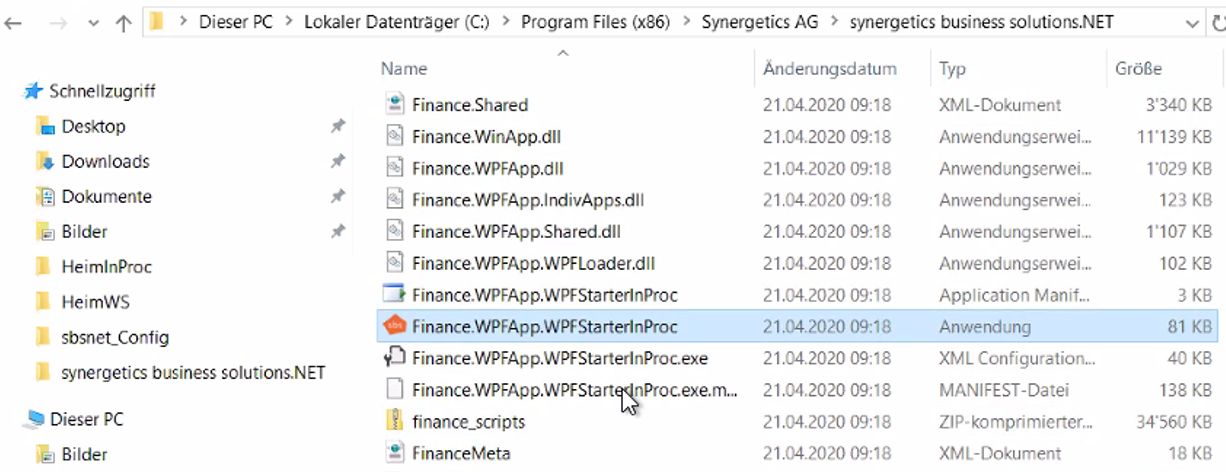The width and height of the screenshot is (1226, 472).
Task: Select Dieser PC in the navigation pane
Action: (86, 420)
